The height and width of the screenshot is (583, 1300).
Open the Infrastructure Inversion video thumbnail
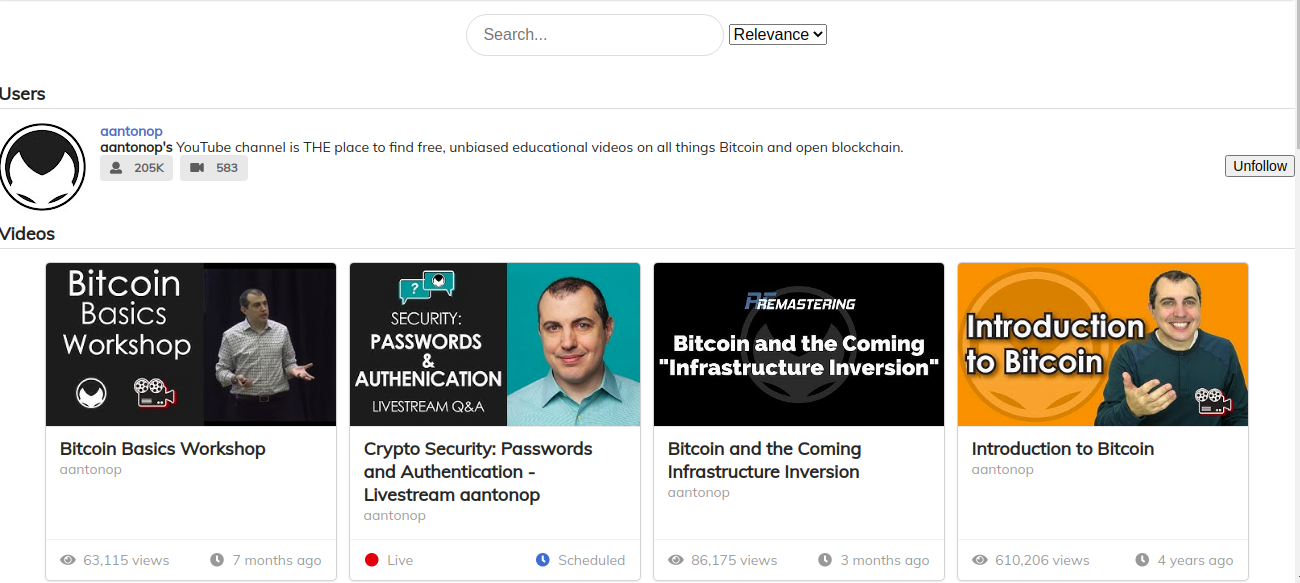click(x=799, y=345)
